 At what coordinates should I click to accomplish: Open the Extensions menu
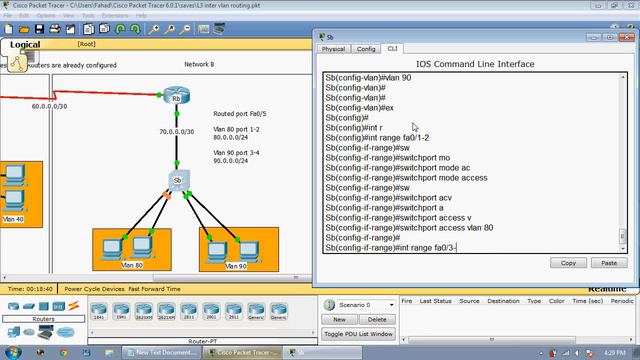click(115, 16)
